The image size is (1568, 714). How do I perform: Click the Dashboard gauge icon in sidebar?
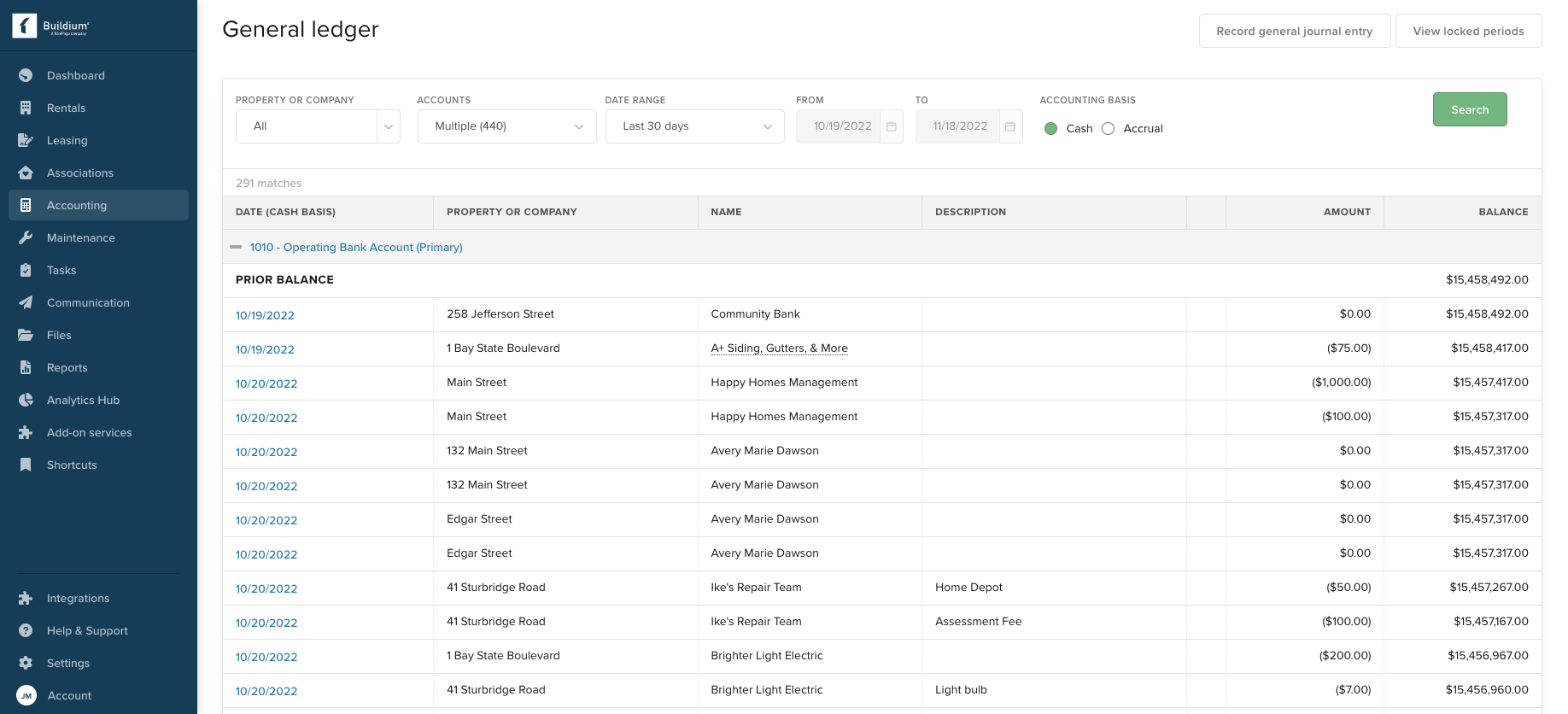coord(26,75)
